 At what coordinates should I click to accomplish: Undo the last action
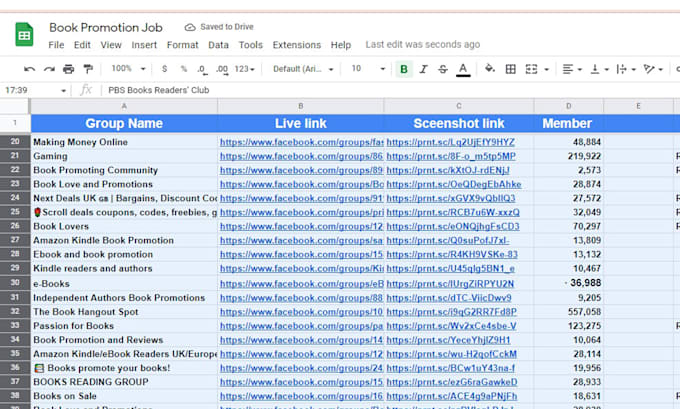(29, 69)
